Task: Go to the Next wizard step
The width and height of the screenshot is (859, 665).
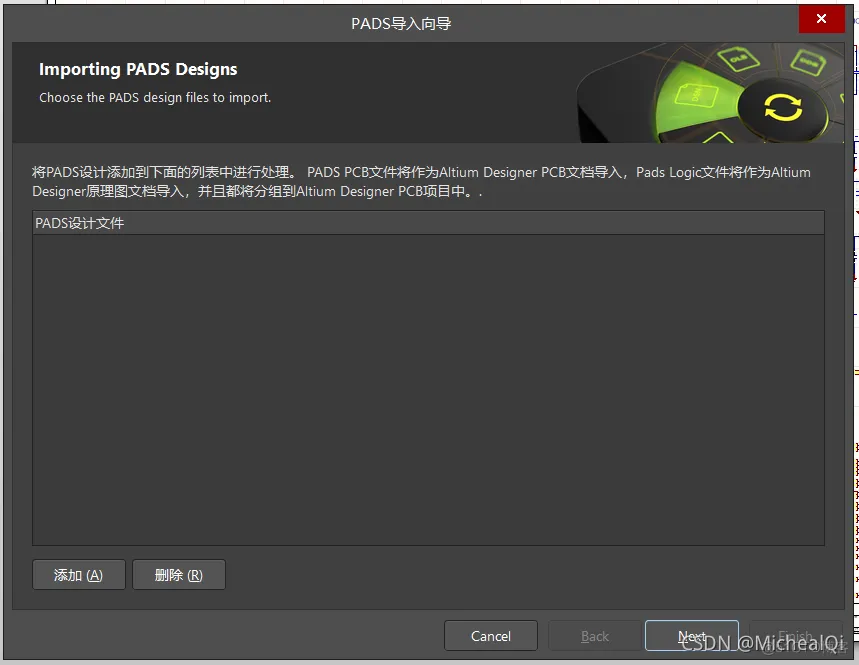Action: point(691,635)
